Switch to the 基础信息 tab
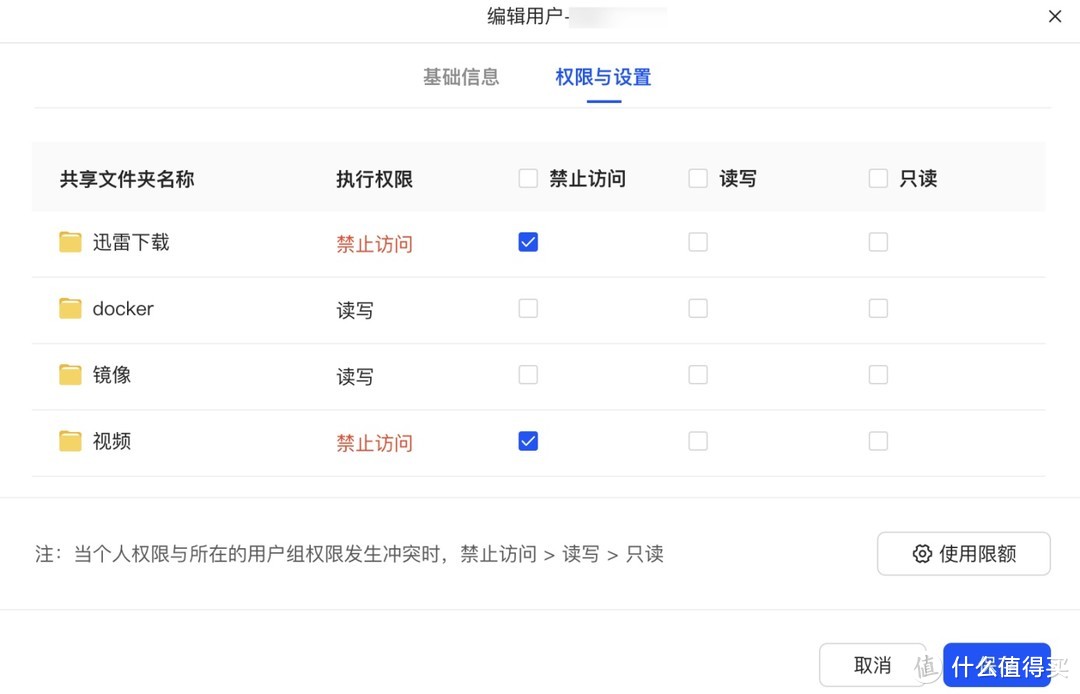1080x694 pixels. [462, 76]
